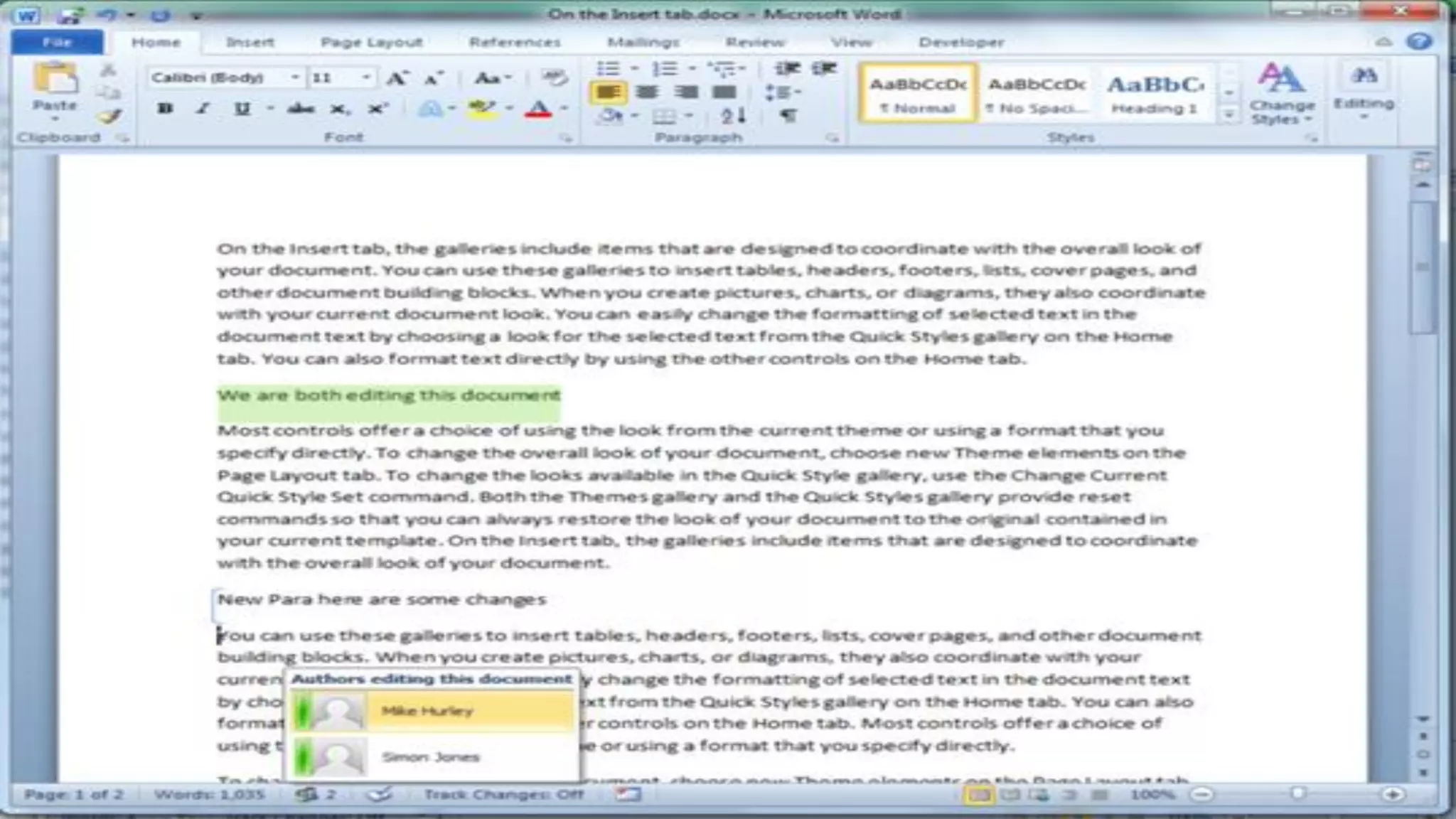The width and height of the screenshot is (1456, 819).
Task: Apply the Heading 1 style
Action: [1154, 93]
